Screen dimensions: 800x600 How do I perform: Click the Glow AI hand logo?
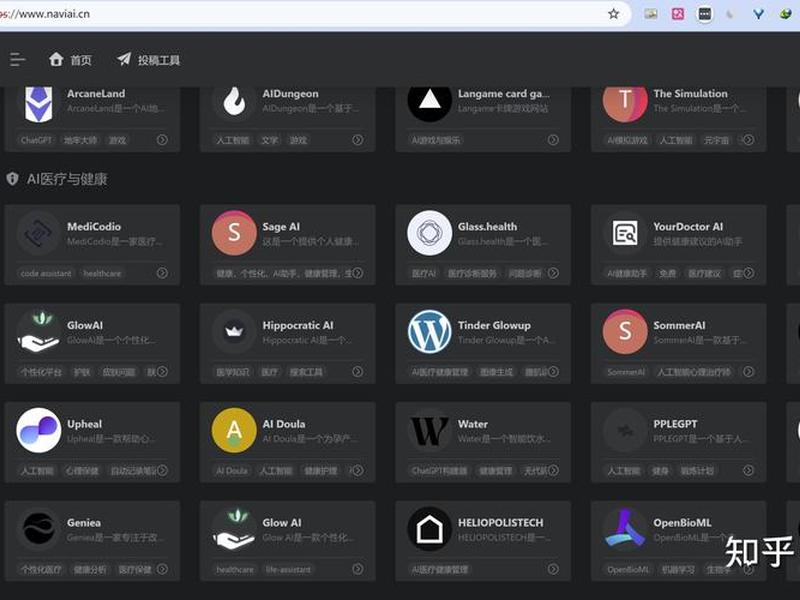234,529
